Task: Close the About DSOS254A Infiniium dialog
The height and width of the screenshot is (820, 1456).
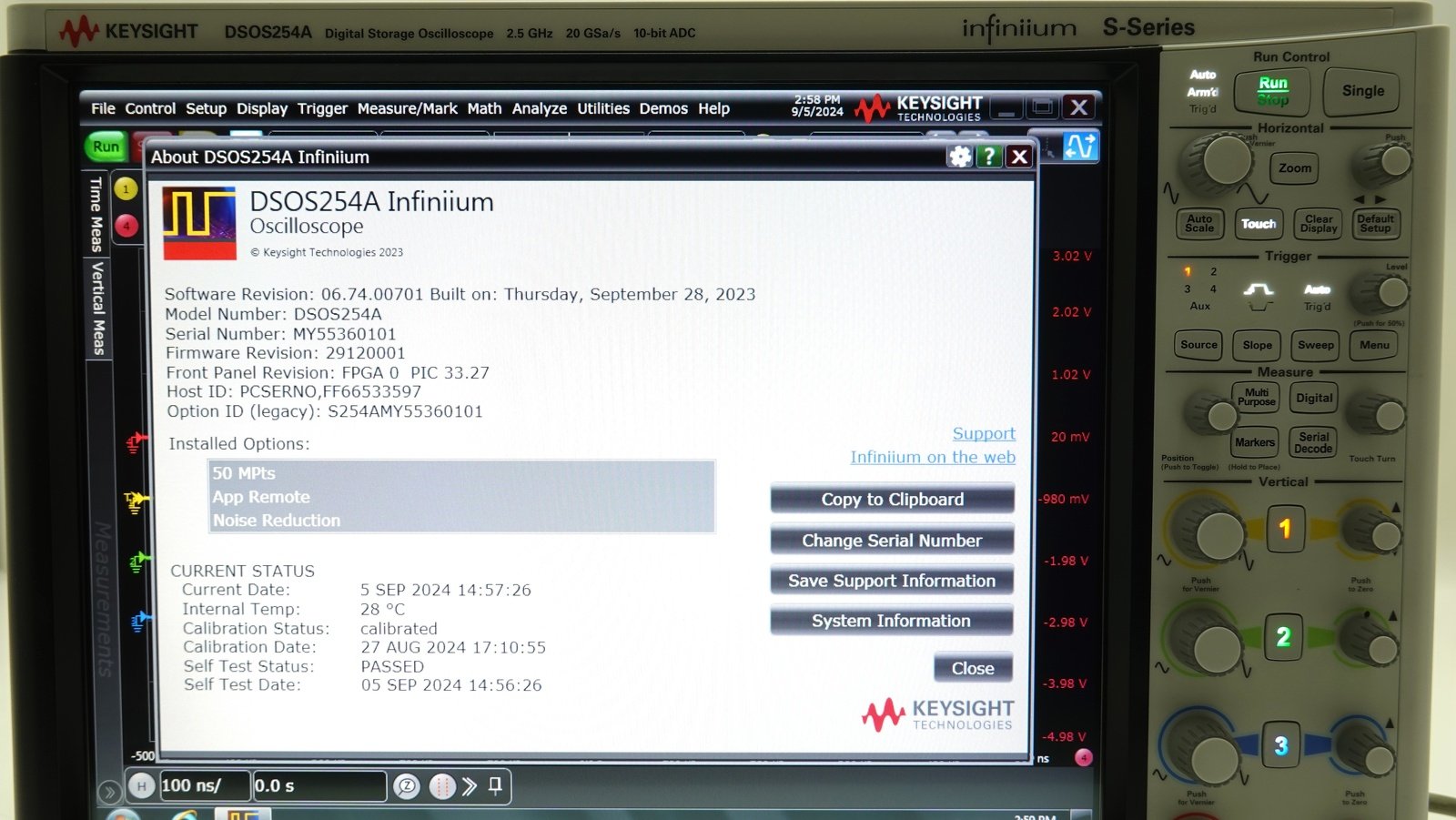Action: coord(1020,157)
